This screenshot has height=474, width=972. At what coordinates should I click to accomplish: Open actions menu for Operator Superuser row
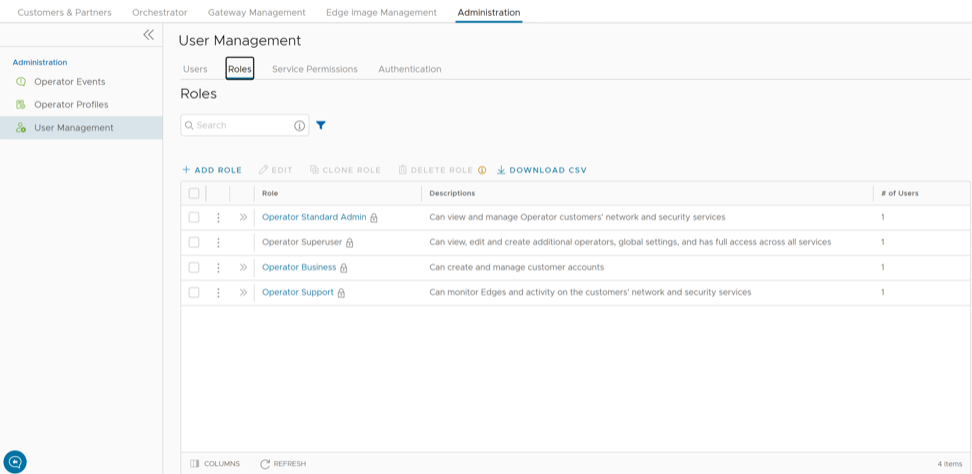218,242
